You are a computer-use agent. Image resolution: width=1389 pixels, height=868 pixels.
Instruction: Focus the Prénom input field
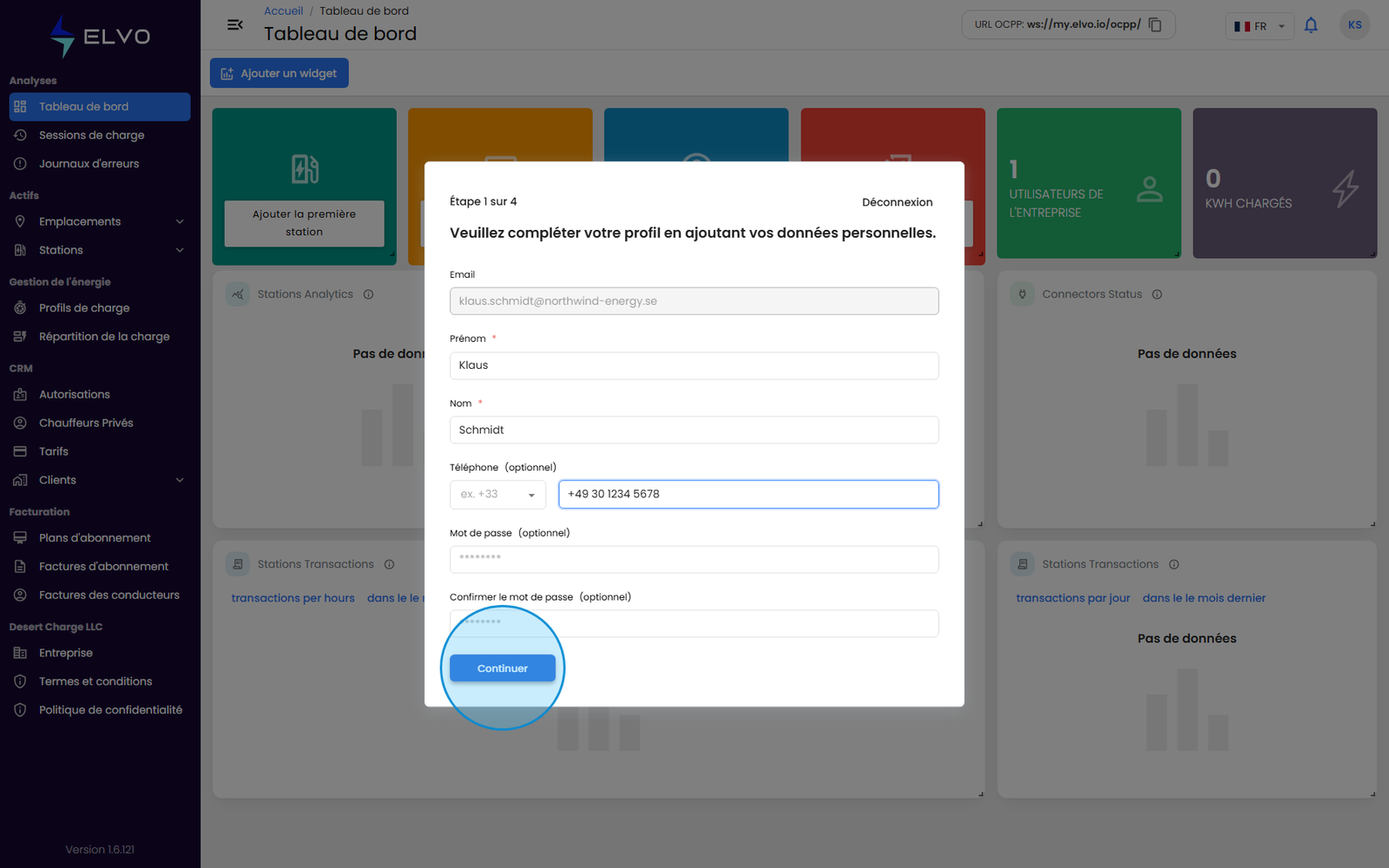(694, 365)
